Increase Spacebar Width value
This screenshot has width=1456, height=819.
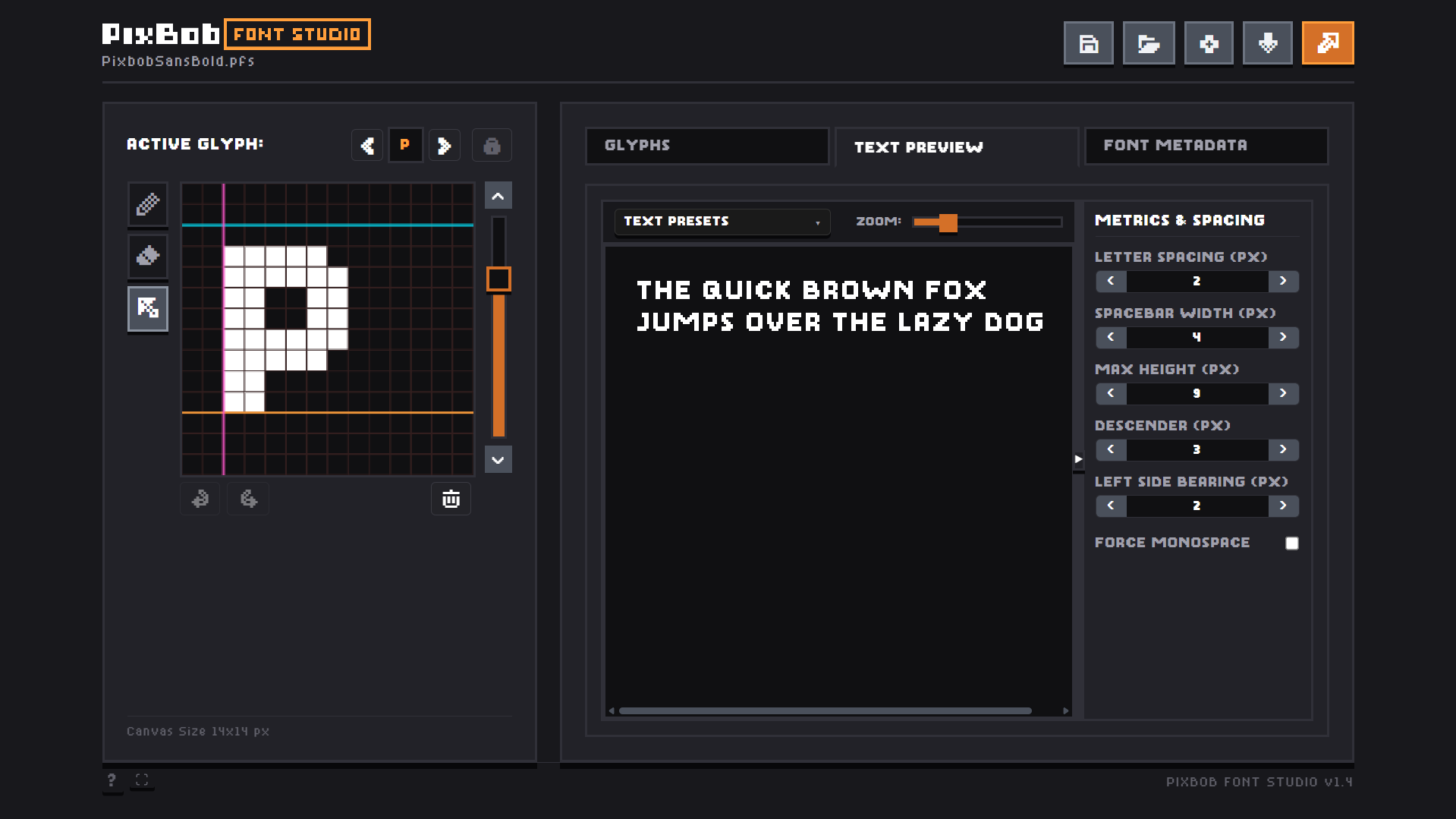coord(1283,337)
